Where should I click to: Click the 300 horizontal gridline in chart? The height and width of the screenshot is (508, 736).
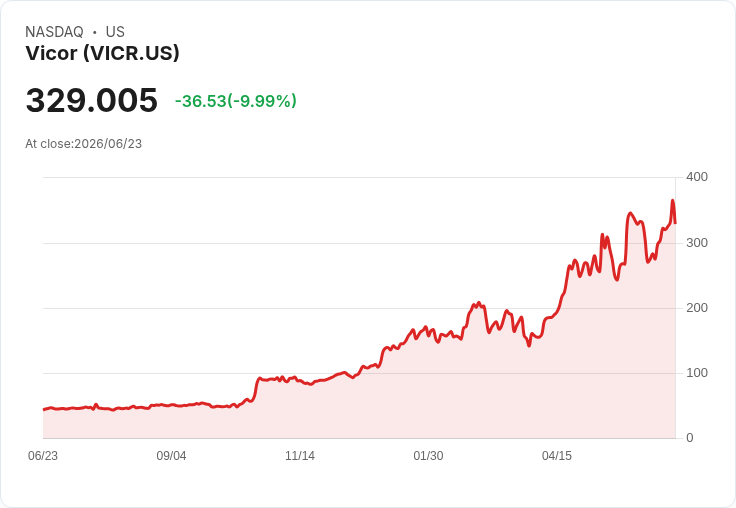click(359, 243)
